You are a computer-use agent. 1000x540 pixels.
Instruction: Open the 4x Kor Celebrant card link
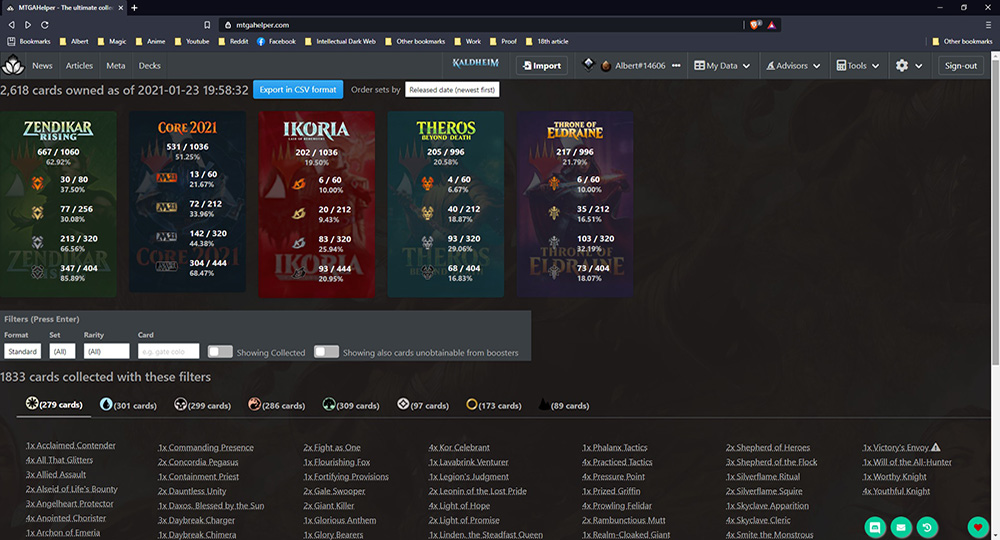point(459,447)
